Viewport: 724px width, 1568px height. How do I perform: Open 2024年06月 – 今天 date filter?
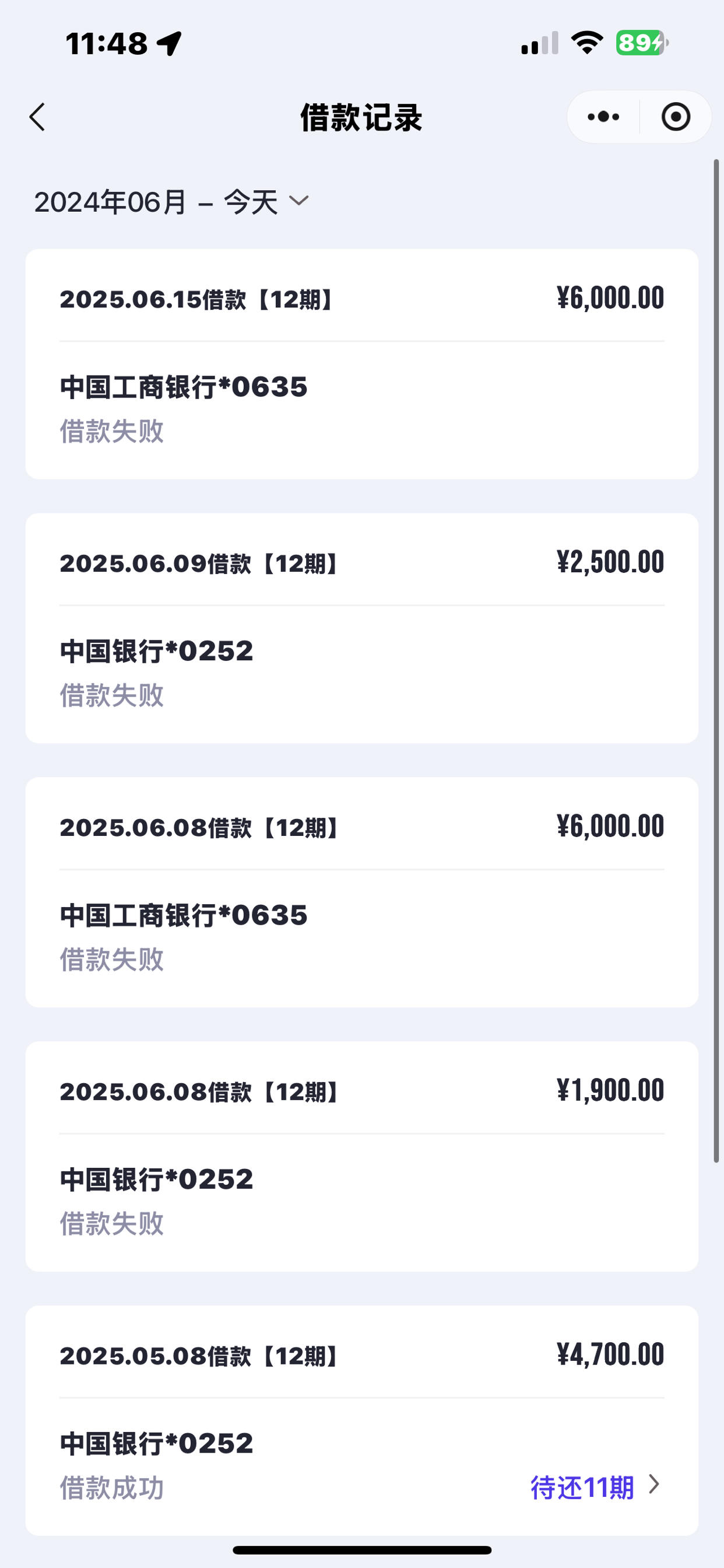[x=171, y=201]
